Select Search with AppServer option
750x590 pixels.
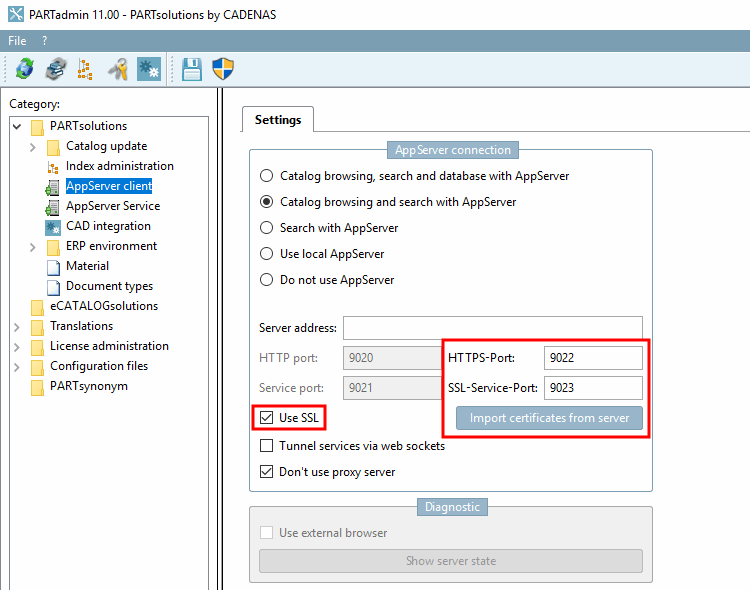tap(266, 227)
